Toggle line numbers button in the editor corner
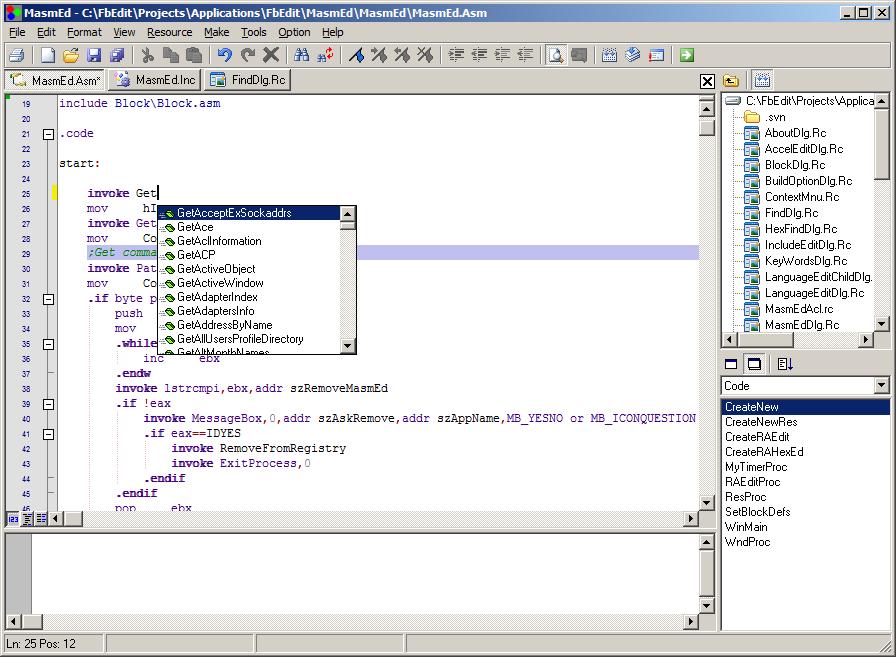This screenshot has width=896, height=657. [13, 519]
